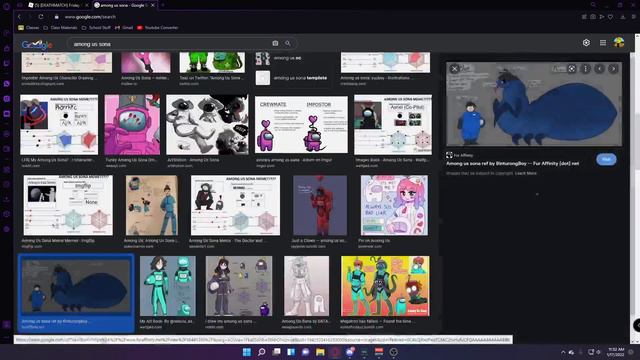The height and width of the screenshot is (360, 640).
Task: Click the search by image camera icon
Action: [x=275, y=43]
